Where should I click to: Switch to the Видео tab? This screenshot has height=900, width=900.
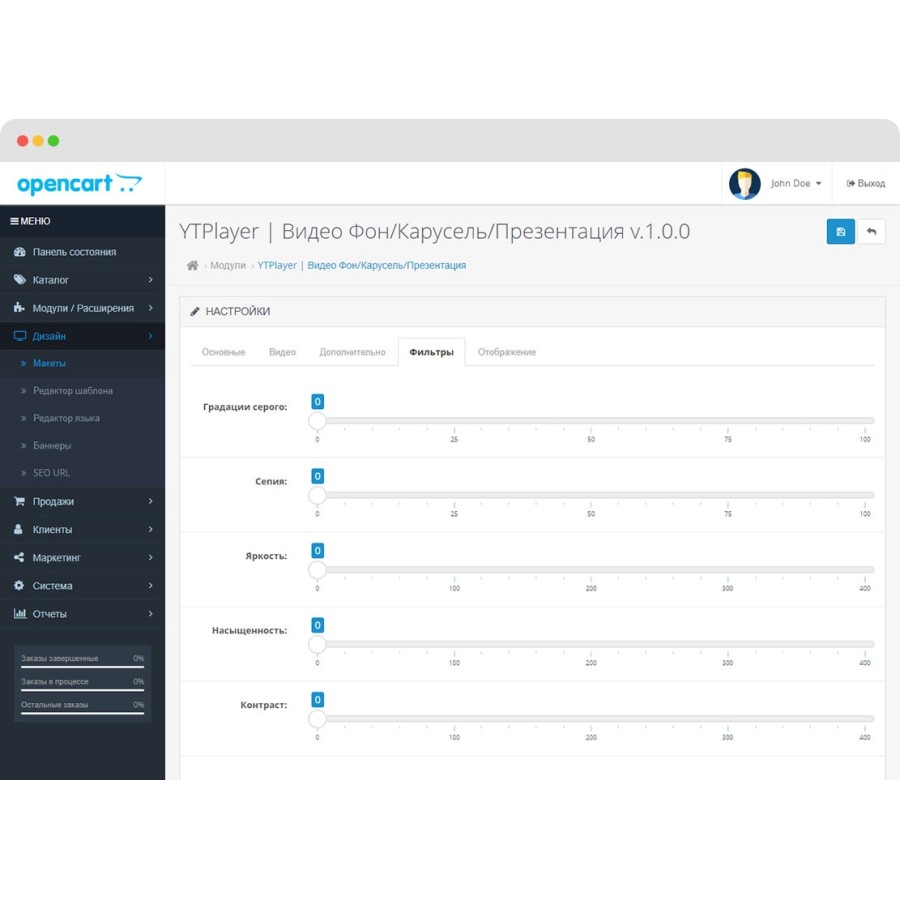pyautogui.click(x=282, y=352)
